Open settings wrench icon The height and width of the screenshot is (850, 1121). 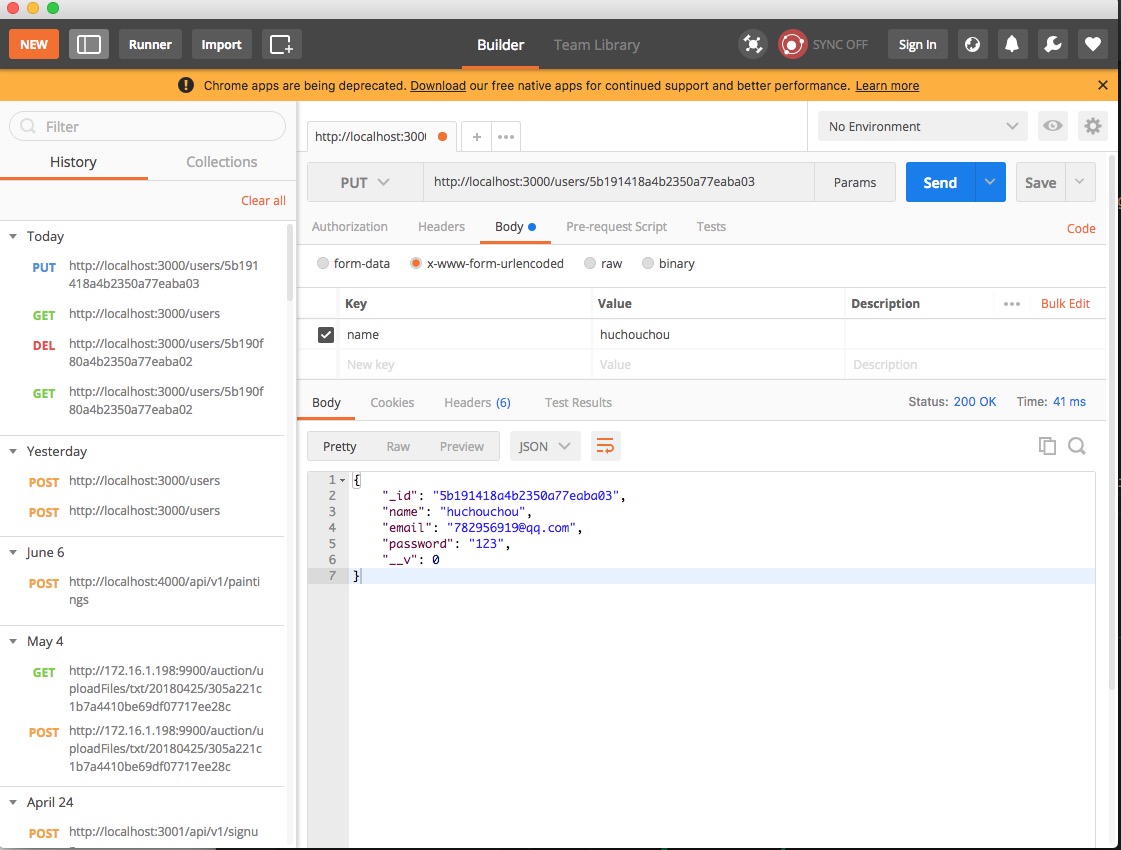point(1052,44)
